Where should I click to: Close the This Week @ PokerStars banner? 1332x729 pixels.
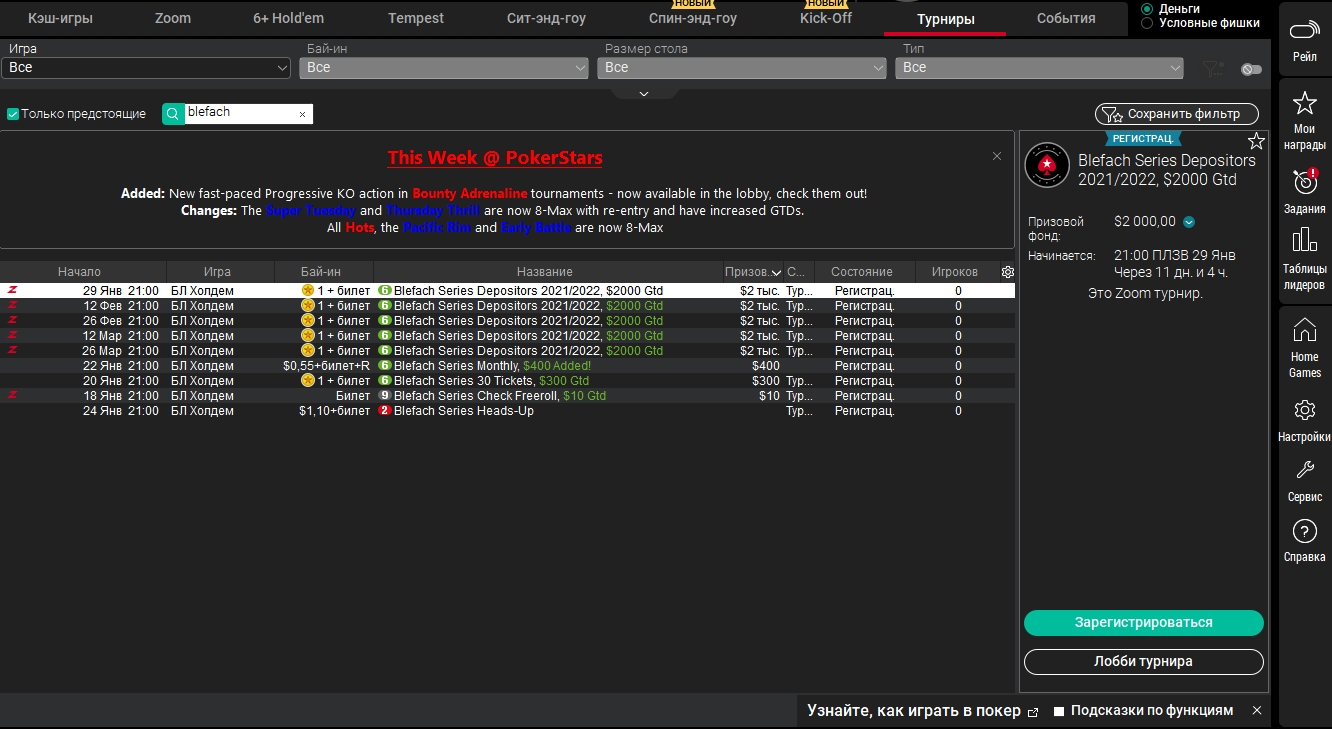point(997,156)
